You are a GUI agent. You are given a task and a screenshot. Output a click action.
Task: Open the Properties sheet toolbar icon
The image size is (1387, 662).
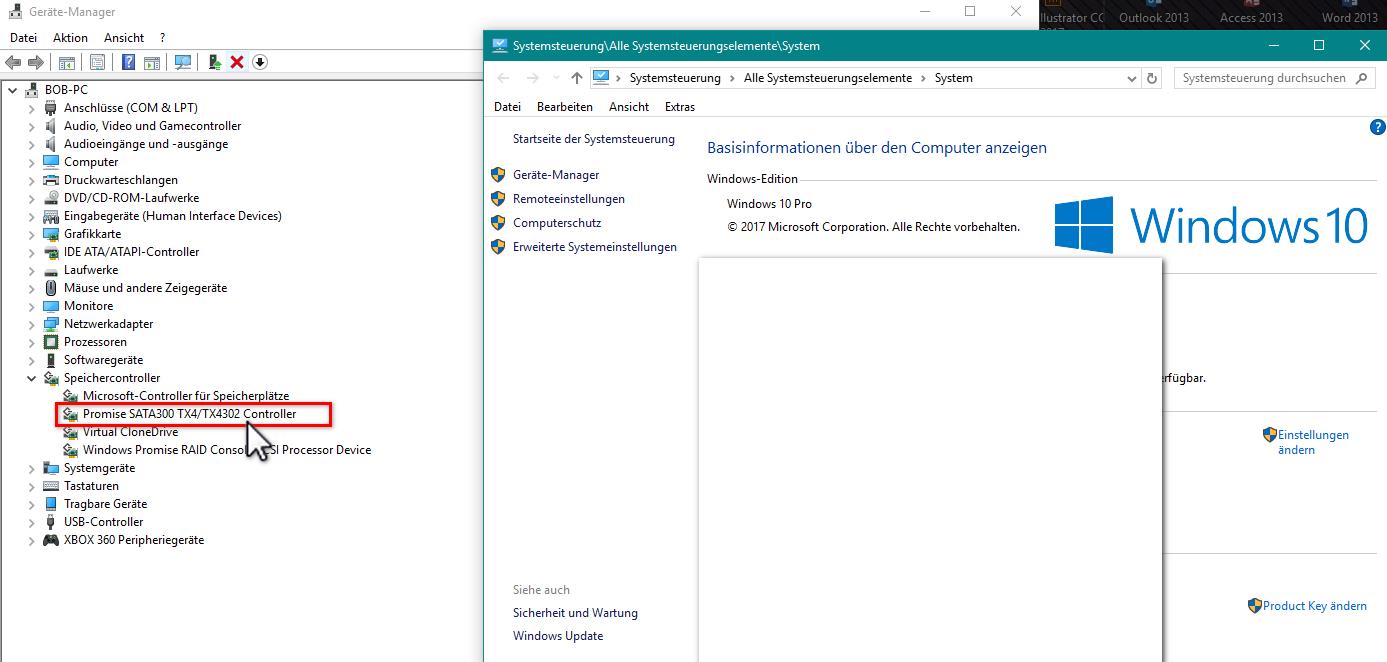[97, 62]
